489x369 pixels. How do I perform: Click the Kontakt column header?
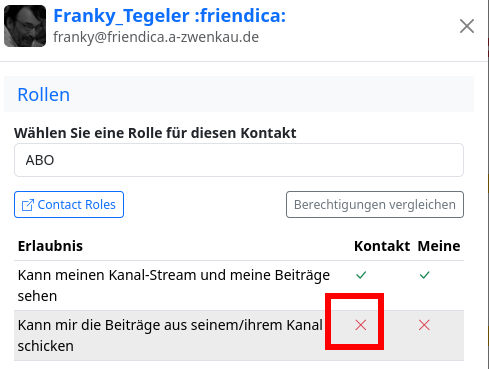coord(382,246)
